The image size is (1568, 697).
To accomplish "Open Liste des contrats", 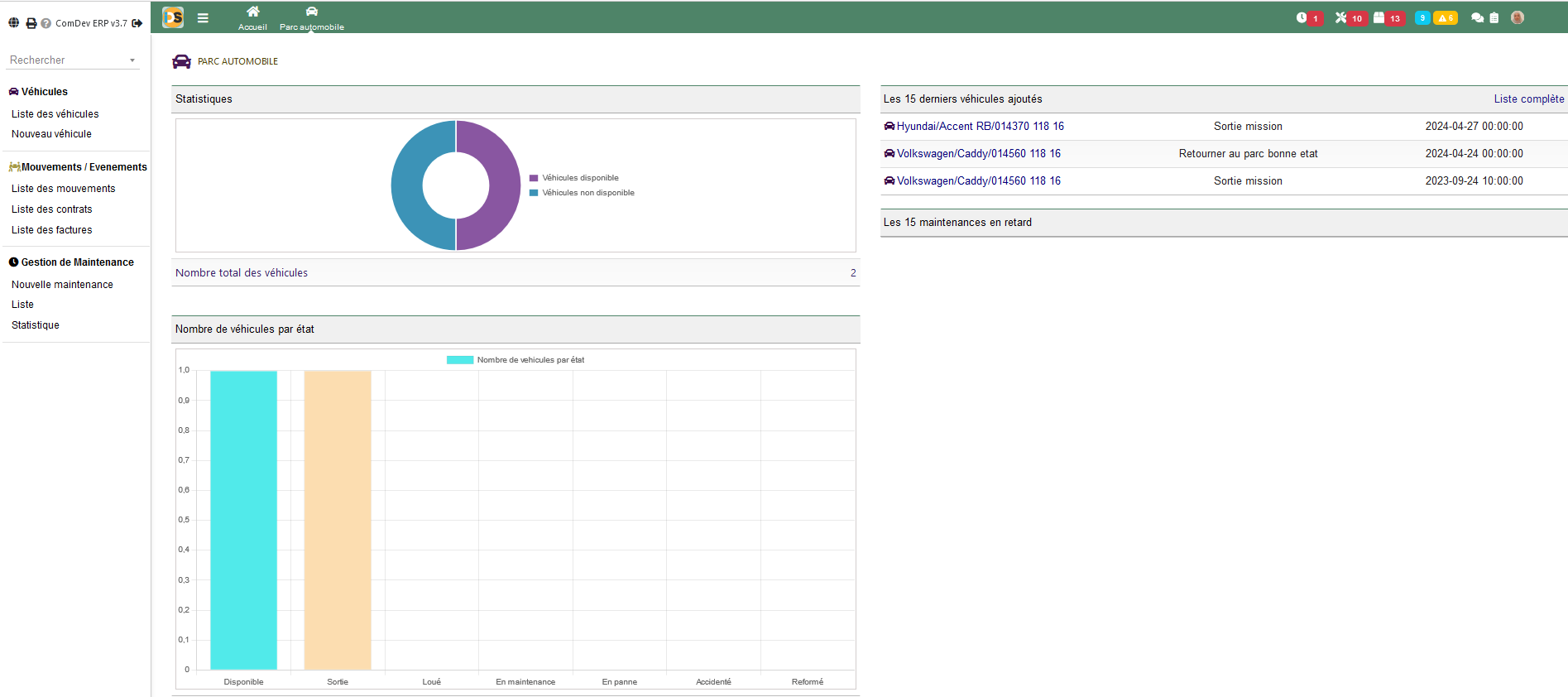I will coord(52,209).
